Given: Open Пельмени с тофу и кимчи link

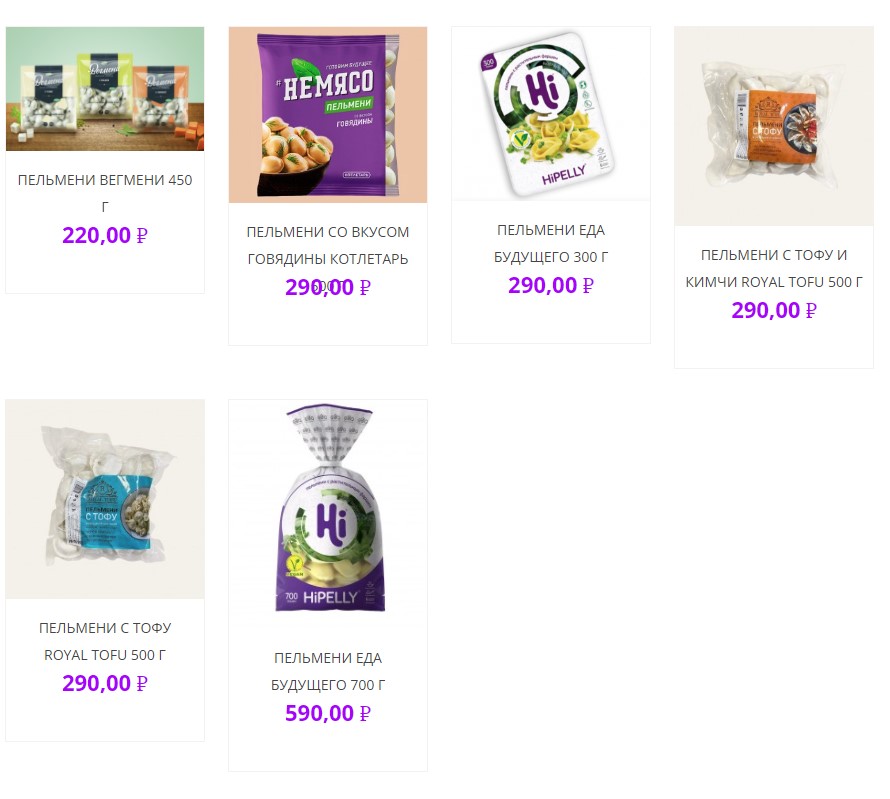Looking at the screenshot, I should point(774,268).
